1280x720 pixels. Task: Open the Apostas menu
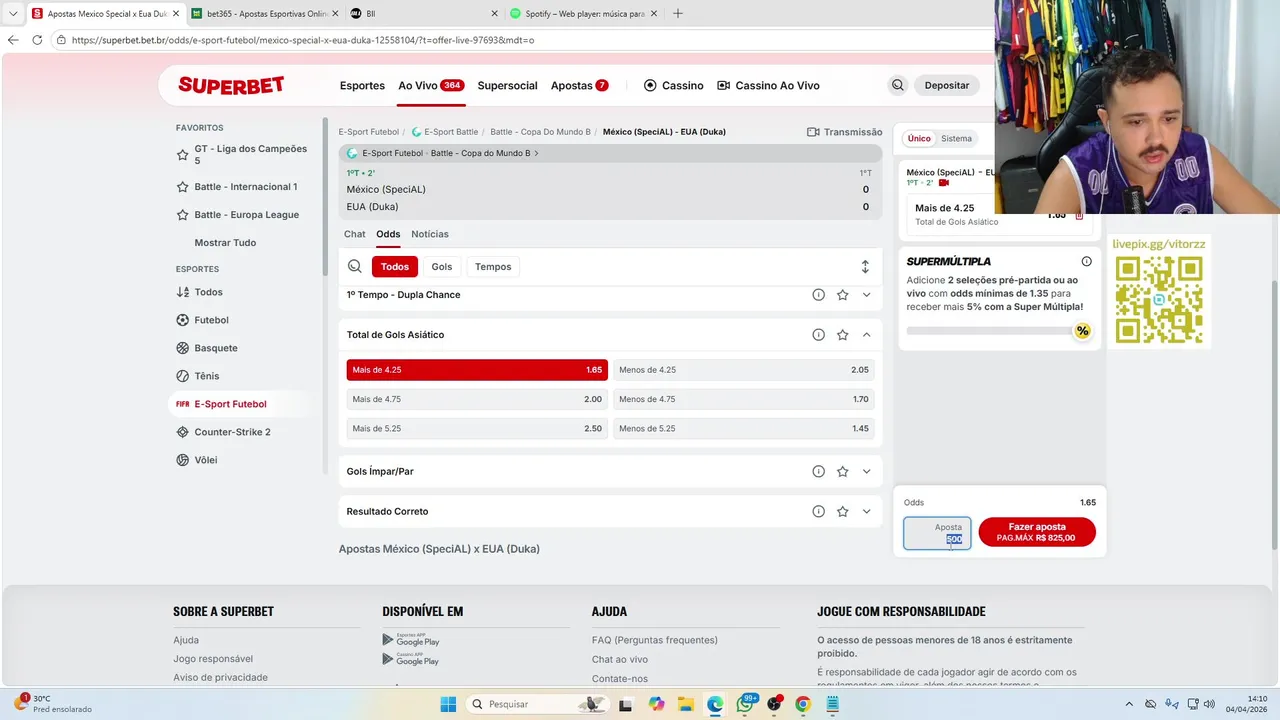[x=579, y=85]
